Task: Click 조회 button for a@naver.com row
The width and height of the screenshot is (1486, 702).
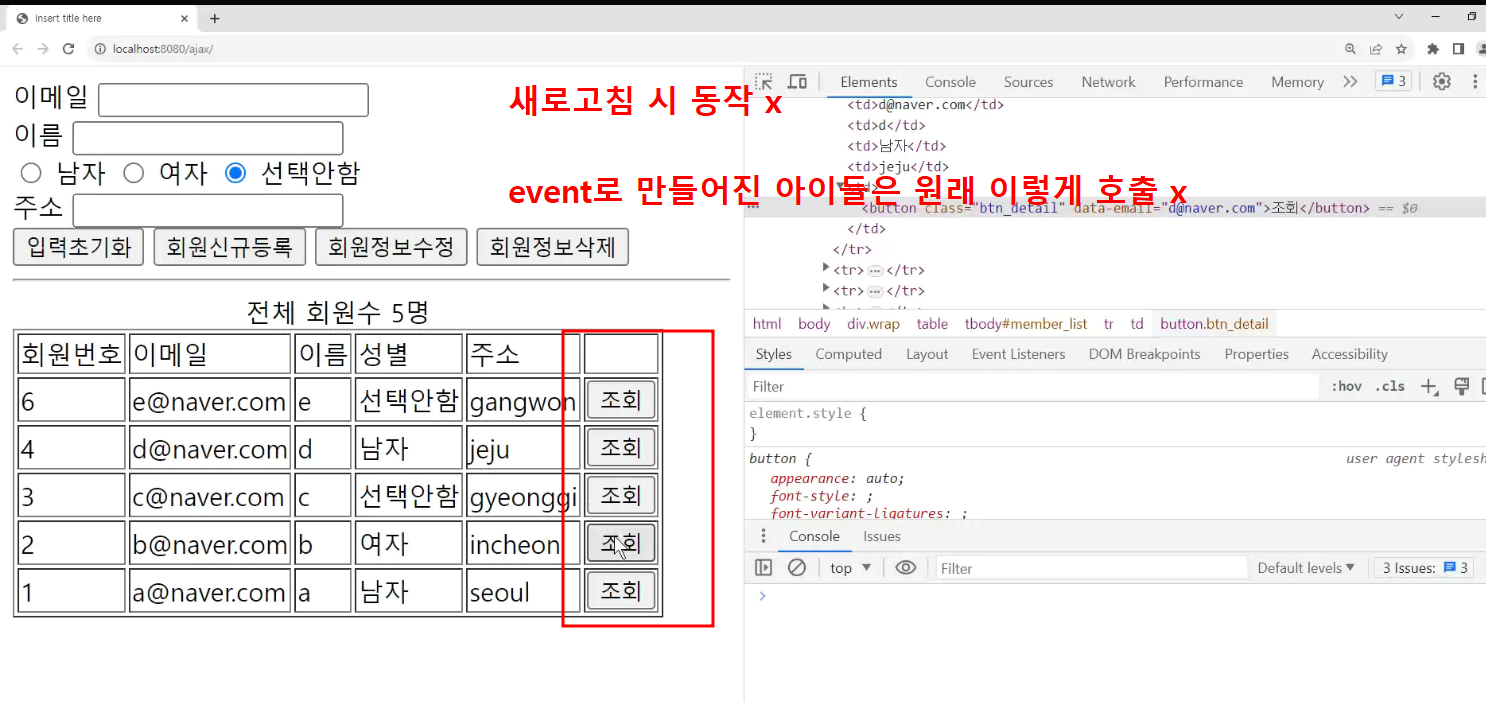Action: pyautogui.click(x=620, y=591)
